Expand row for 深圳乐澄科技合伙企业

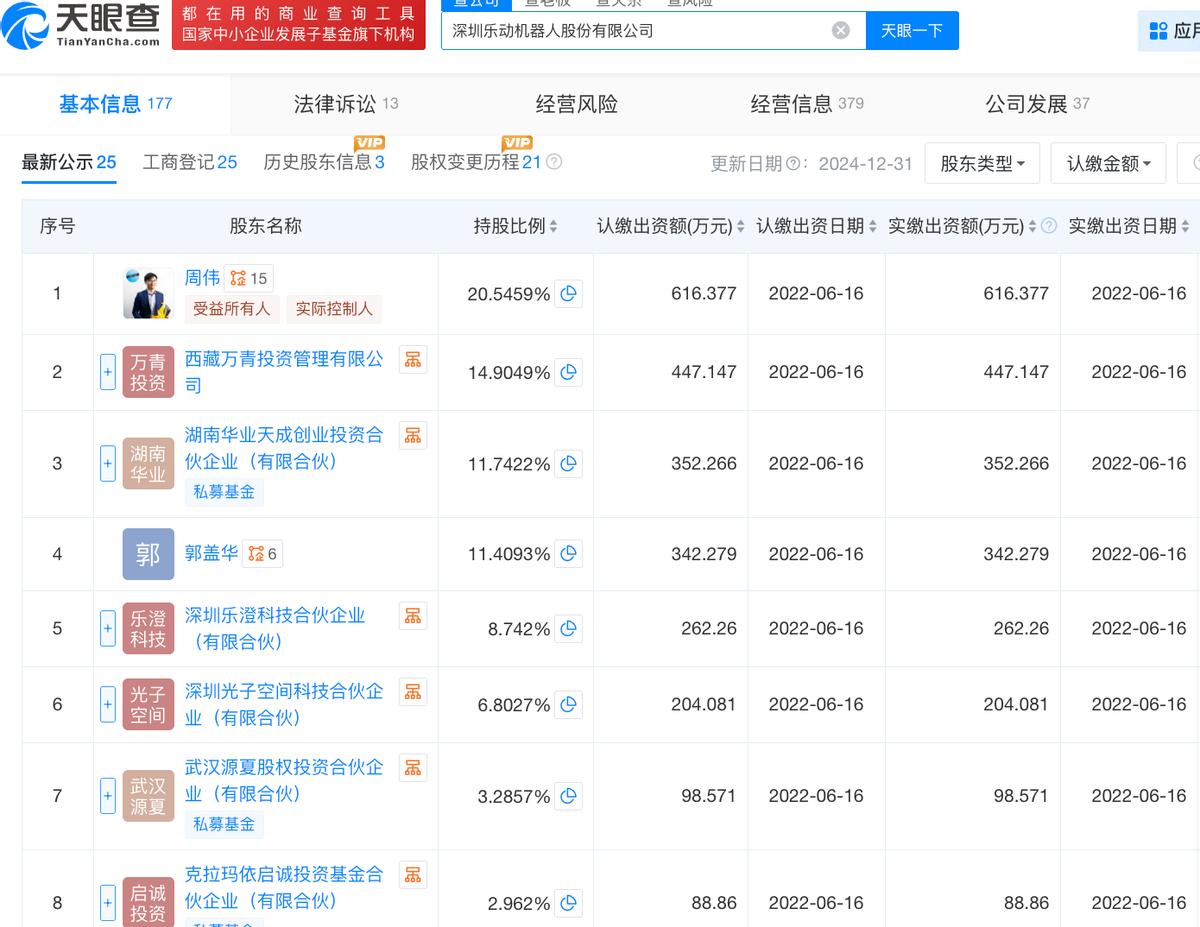[108, 629]
